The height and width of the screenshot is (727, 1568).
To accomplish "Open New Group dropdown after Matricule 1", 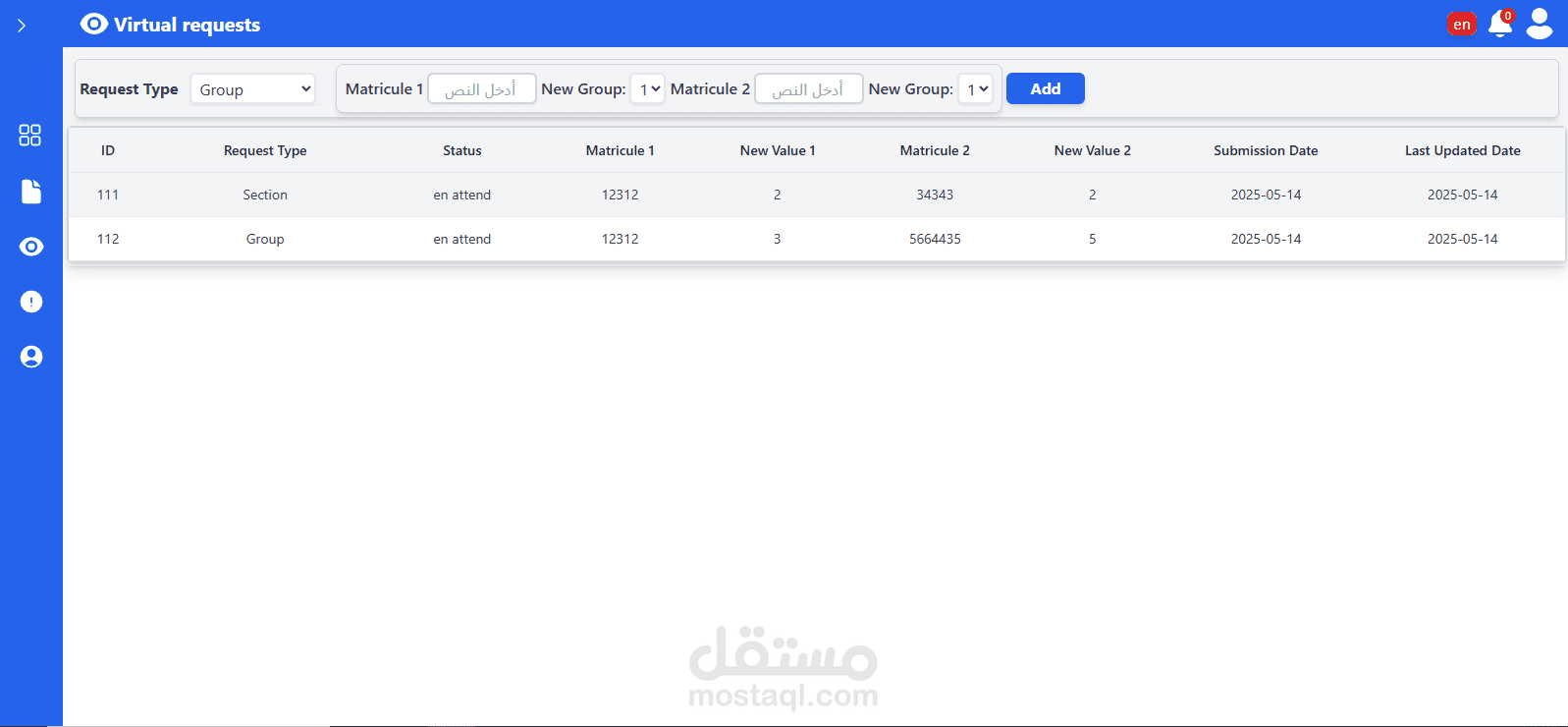I will coord(648,88).
